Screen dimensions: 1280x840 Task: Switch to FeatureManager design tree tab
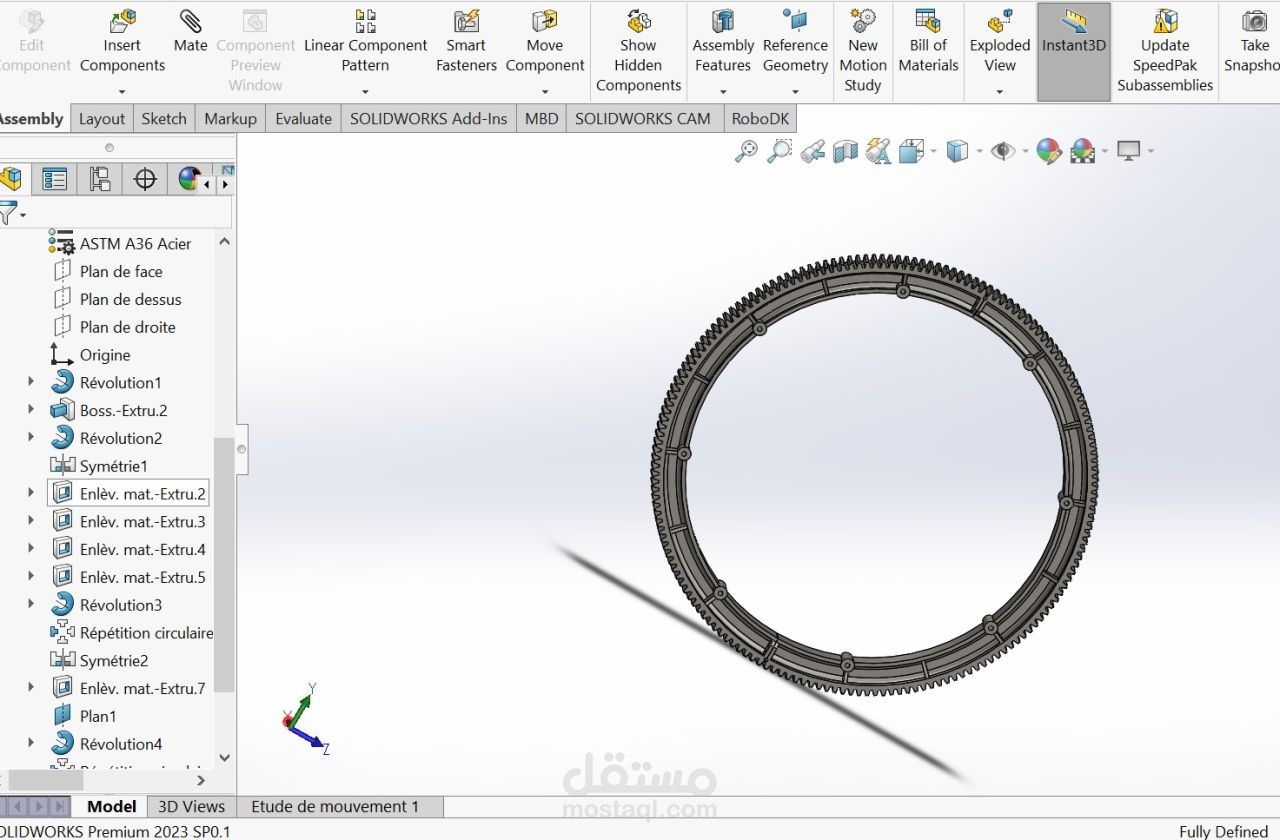pyautogui.click(x=11, y=179)
